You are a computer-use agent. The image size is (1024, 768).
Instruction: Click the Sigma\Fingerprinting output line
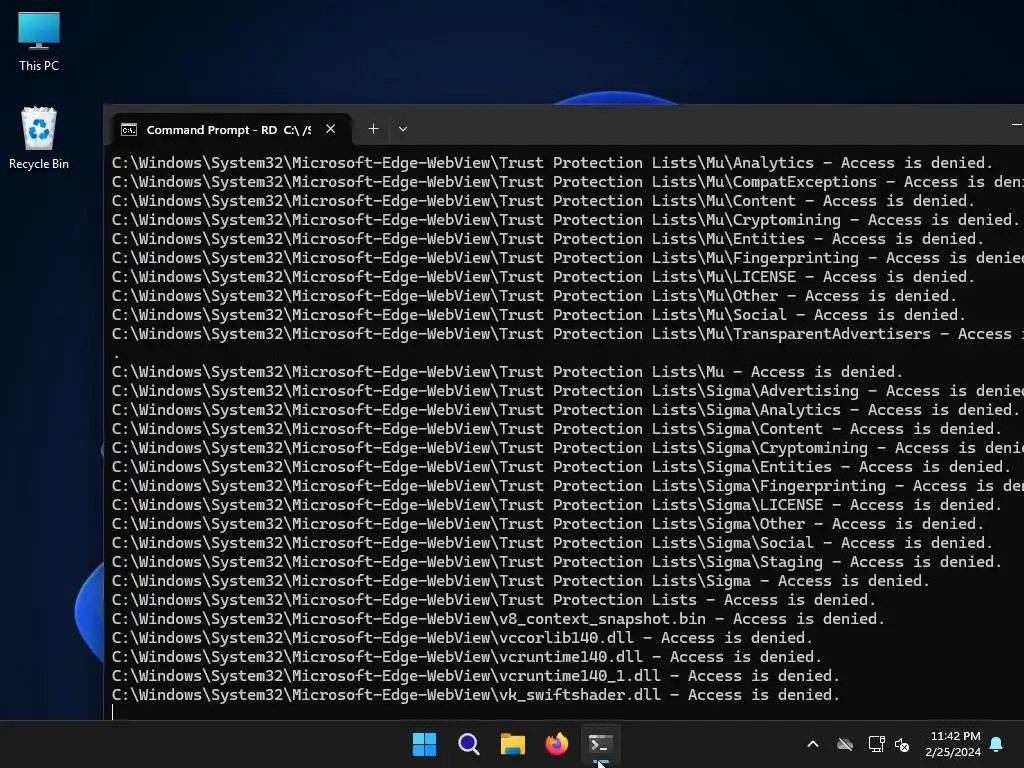coord(568,486)
